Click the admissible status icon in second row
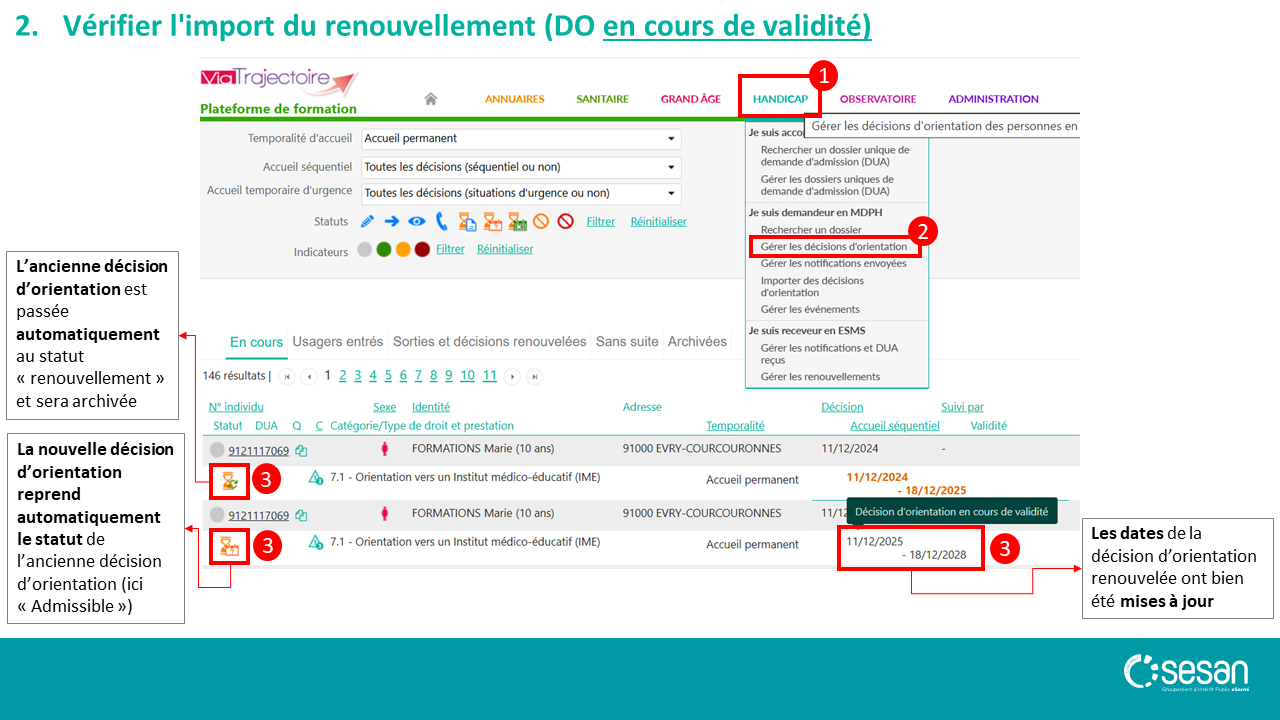Screen dimensions: 1280x720 click(230, 545)
